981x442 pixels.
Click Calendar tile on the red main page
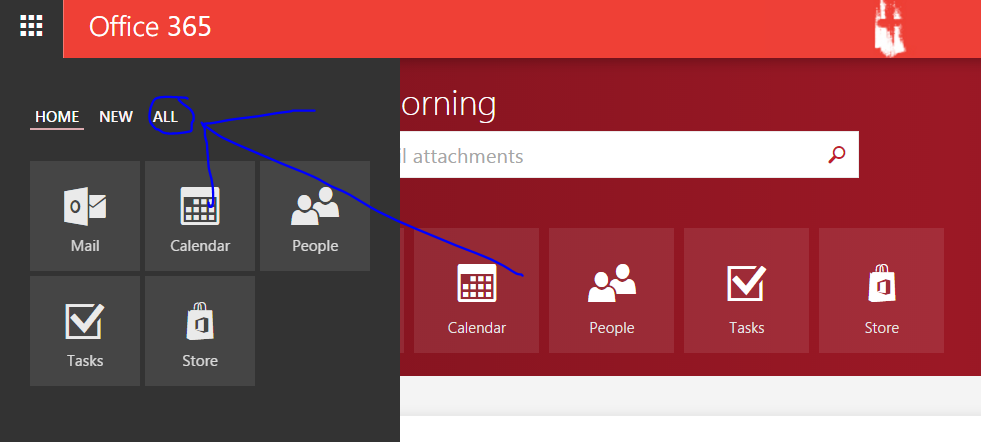[x=476, y=290]
